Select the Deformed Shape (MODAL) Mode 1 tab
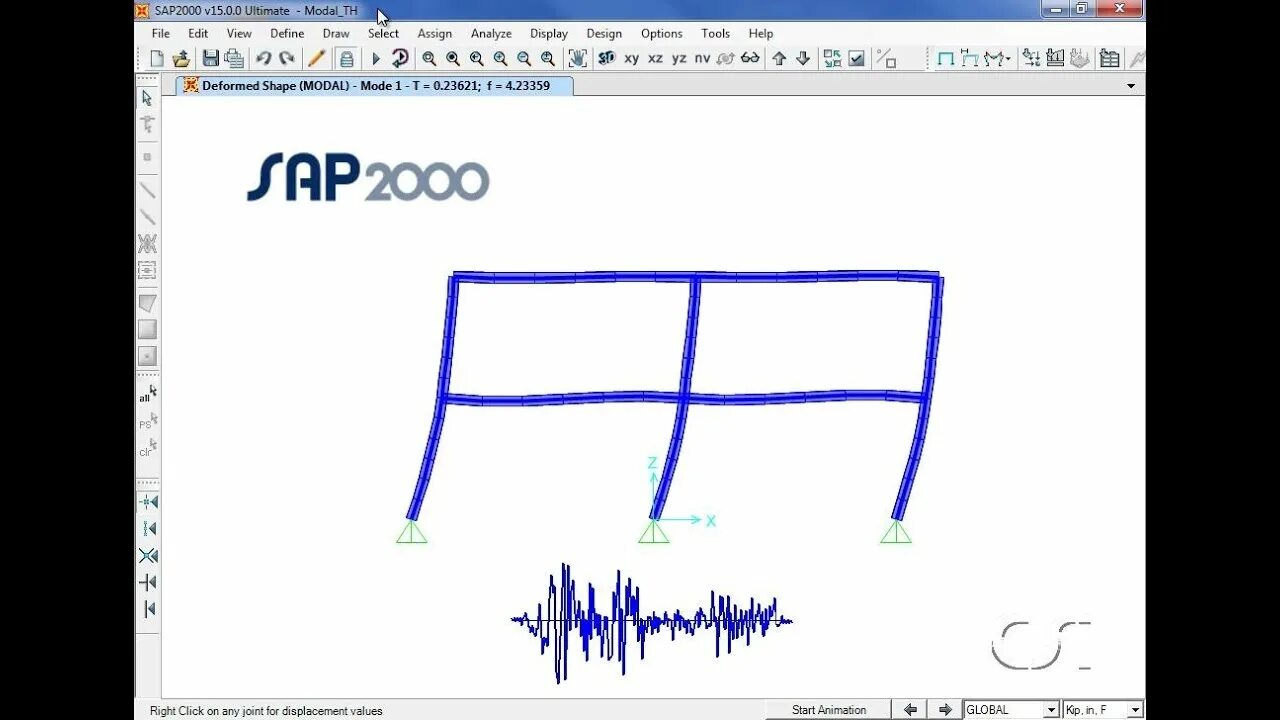 tap(376, 86)
